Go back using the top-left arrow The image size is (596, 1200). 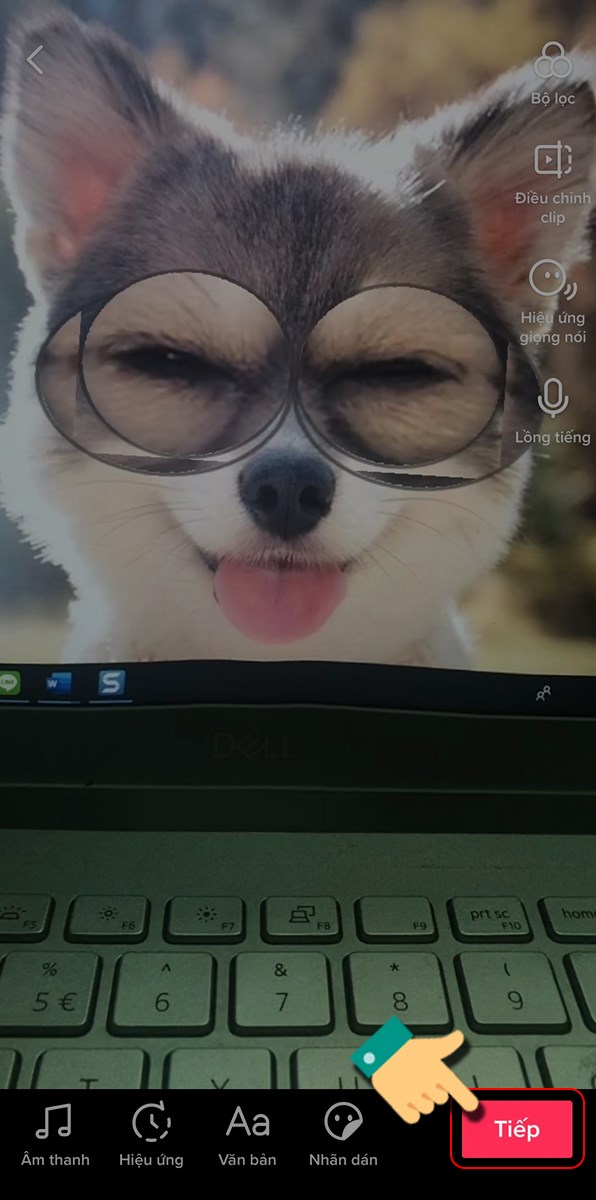coord(35,60)
